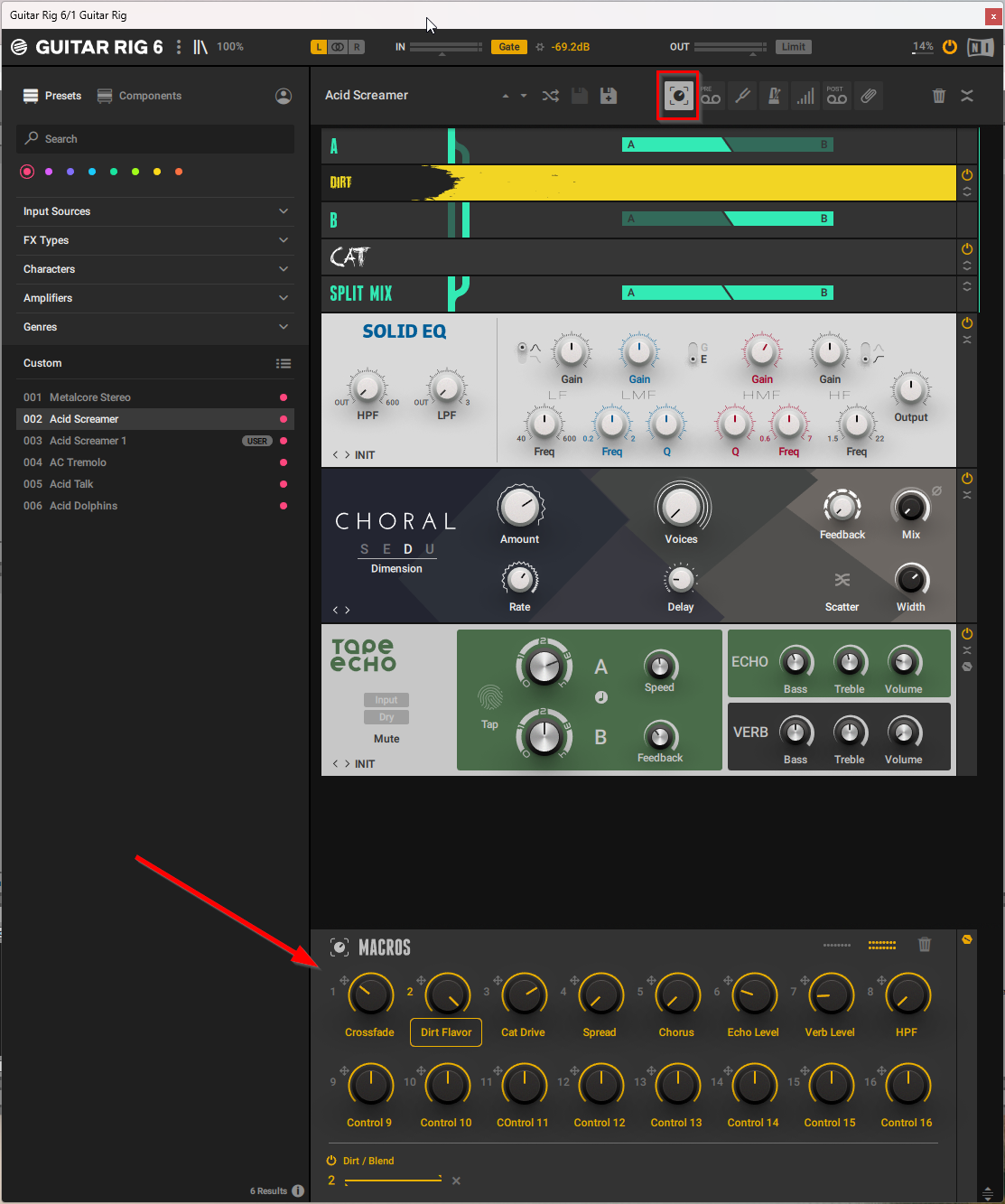This screenshot has height=1204, width=1005.
Task: Expand the Dirt module view
Action: (967, 192)
